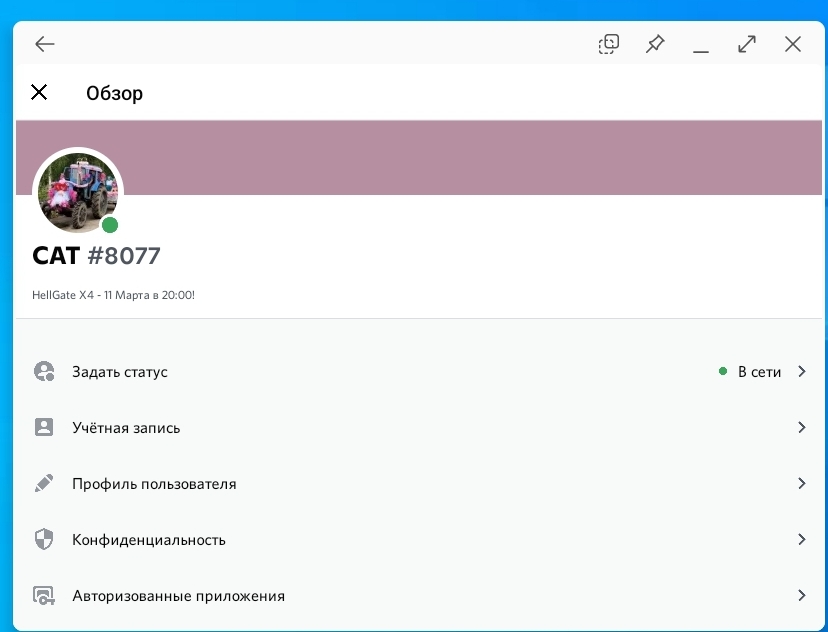Click the status face icon beside Задать статус
The height and width of the screenshot is (632, 828).
[44, 371]
